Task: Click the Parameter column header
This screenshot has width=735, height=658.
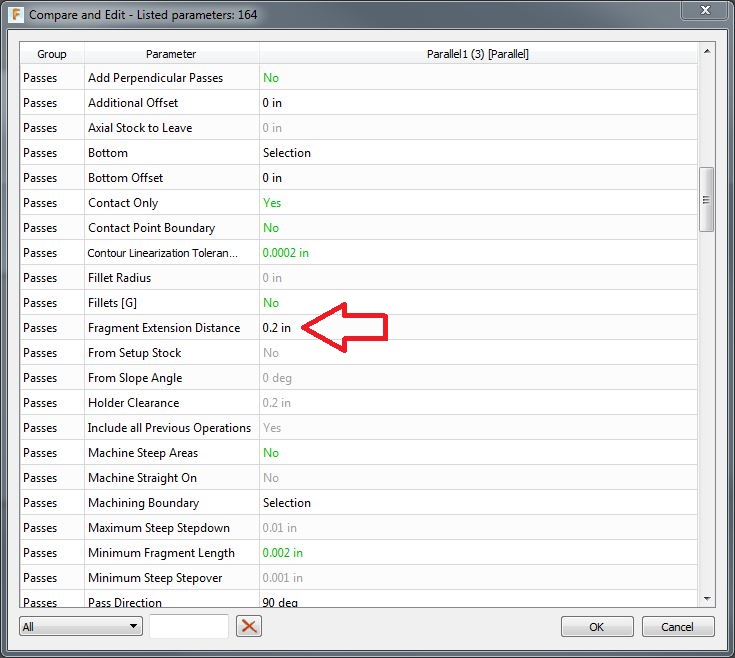Action: 171,54
